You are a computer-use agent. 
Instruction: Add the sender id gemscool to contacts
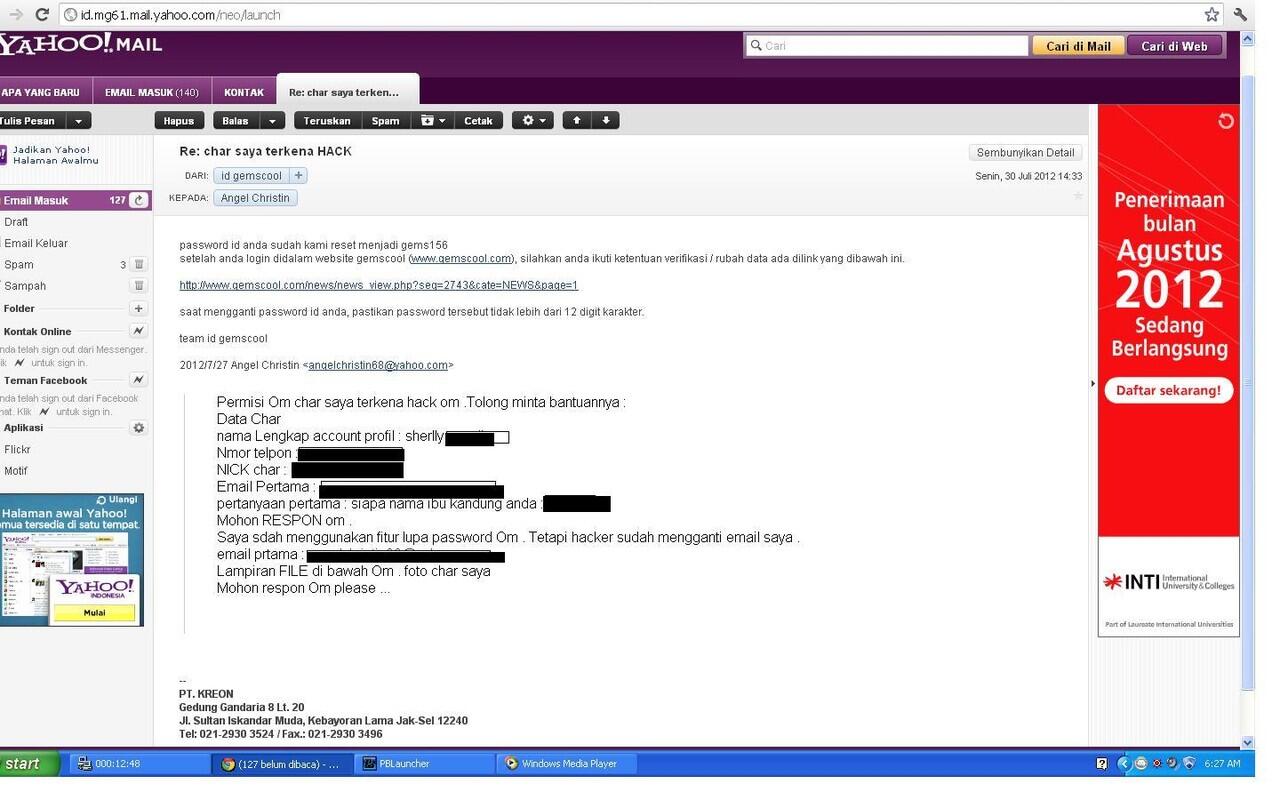click(299, 175)
